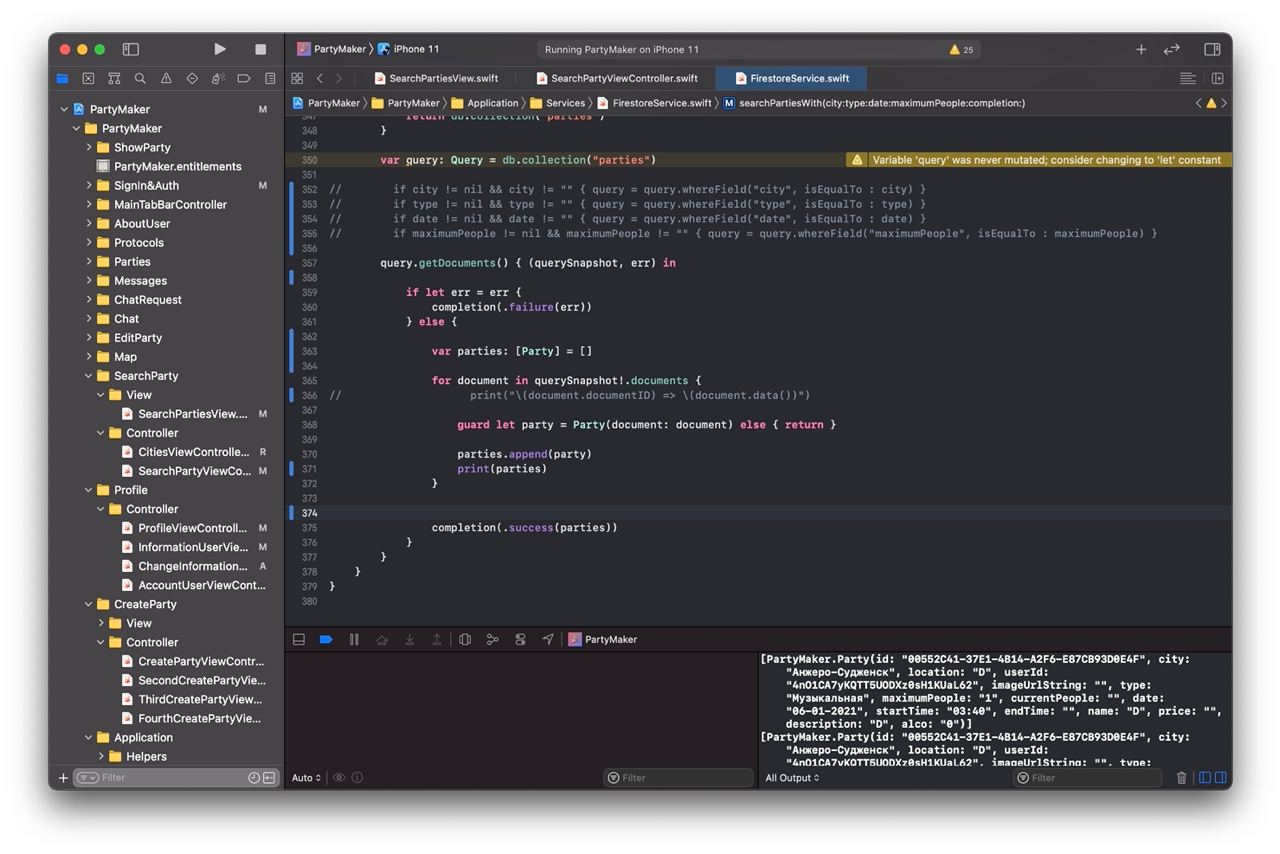The width and height of the screenshot is (1280, 854).
Task: Open Services breadcrumb in jump bar
Action: pyautogui.click(x=557, y=103)
